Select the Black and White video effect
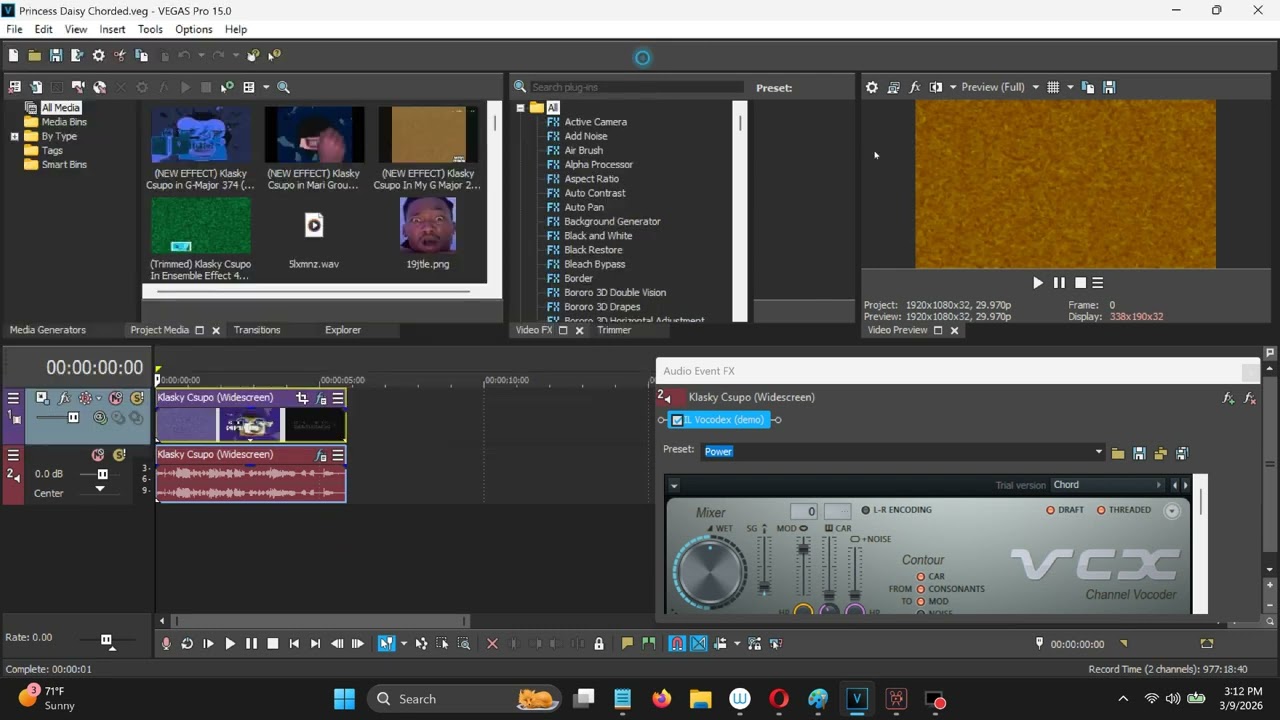 coord(598,236)
